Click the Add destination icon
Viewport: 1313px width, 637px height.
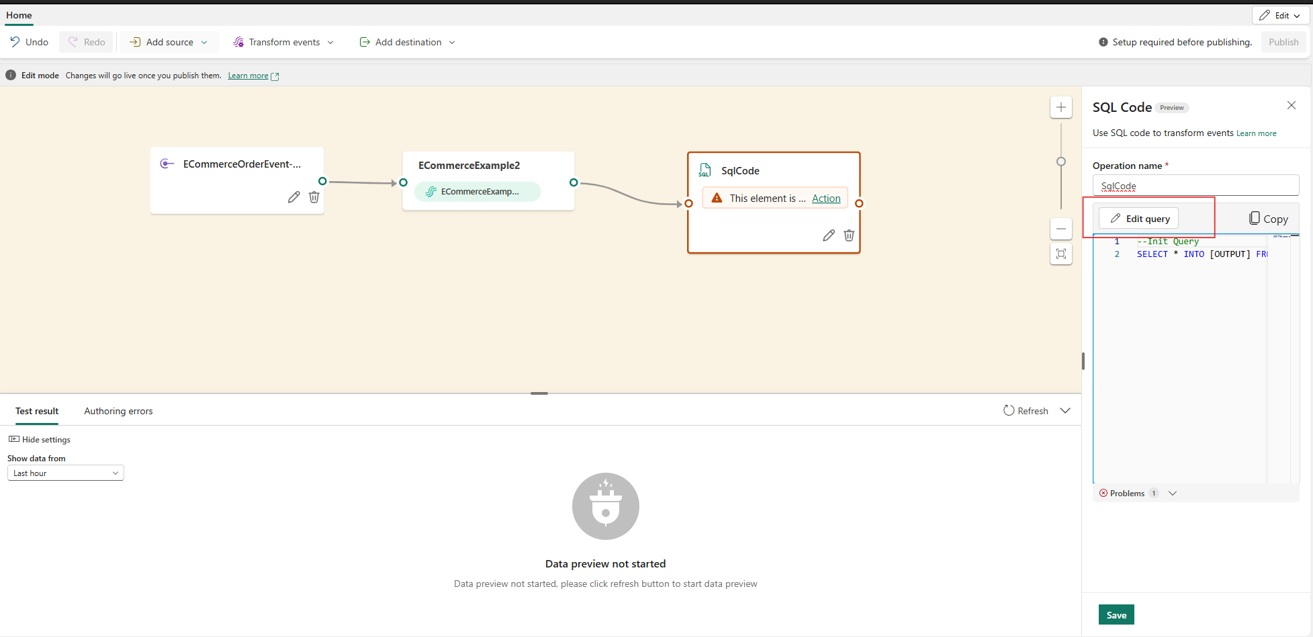point(364,41)
